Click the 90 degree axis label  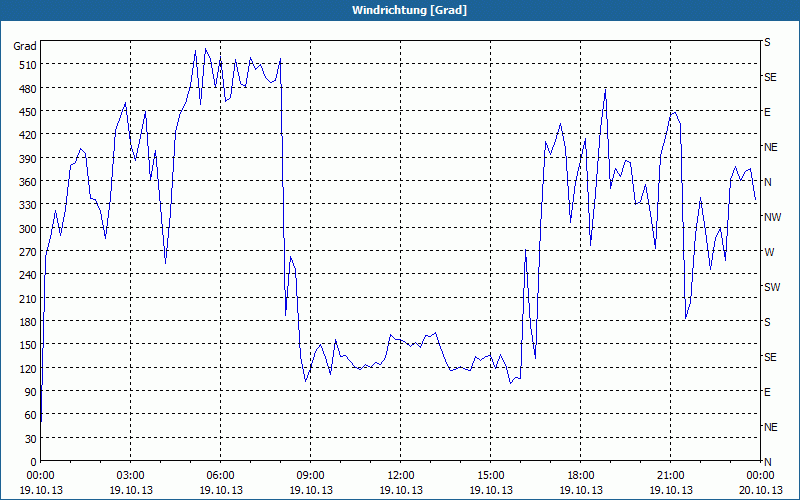coord(30,392)
